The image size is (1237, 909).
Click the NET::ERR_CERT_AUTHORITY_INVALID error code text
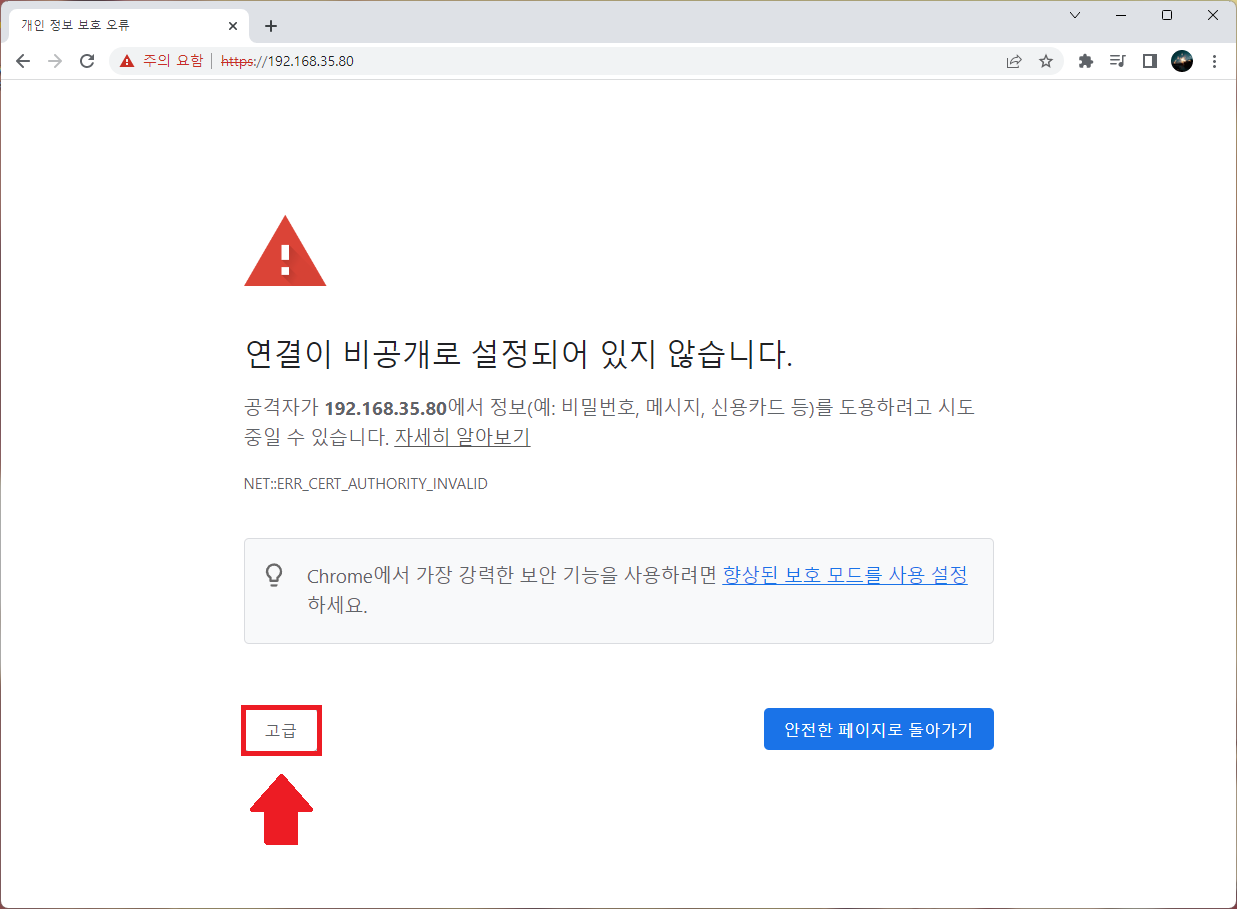(x=366, y=484)
